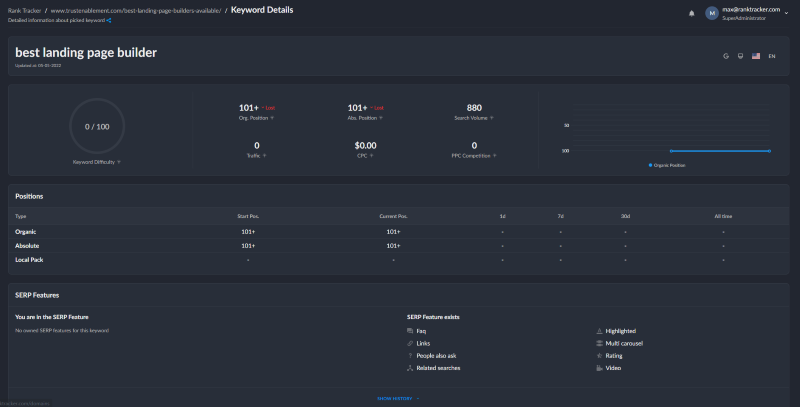Image resolution: width=800 pixels, height=407 pixels.
Task: Click the People also ask label
Action: click(x=436, y=355)
